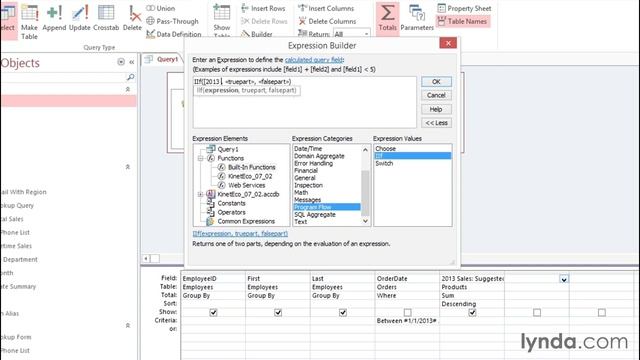Select Web Services tree item
The image size is (640, 360).
247,185
